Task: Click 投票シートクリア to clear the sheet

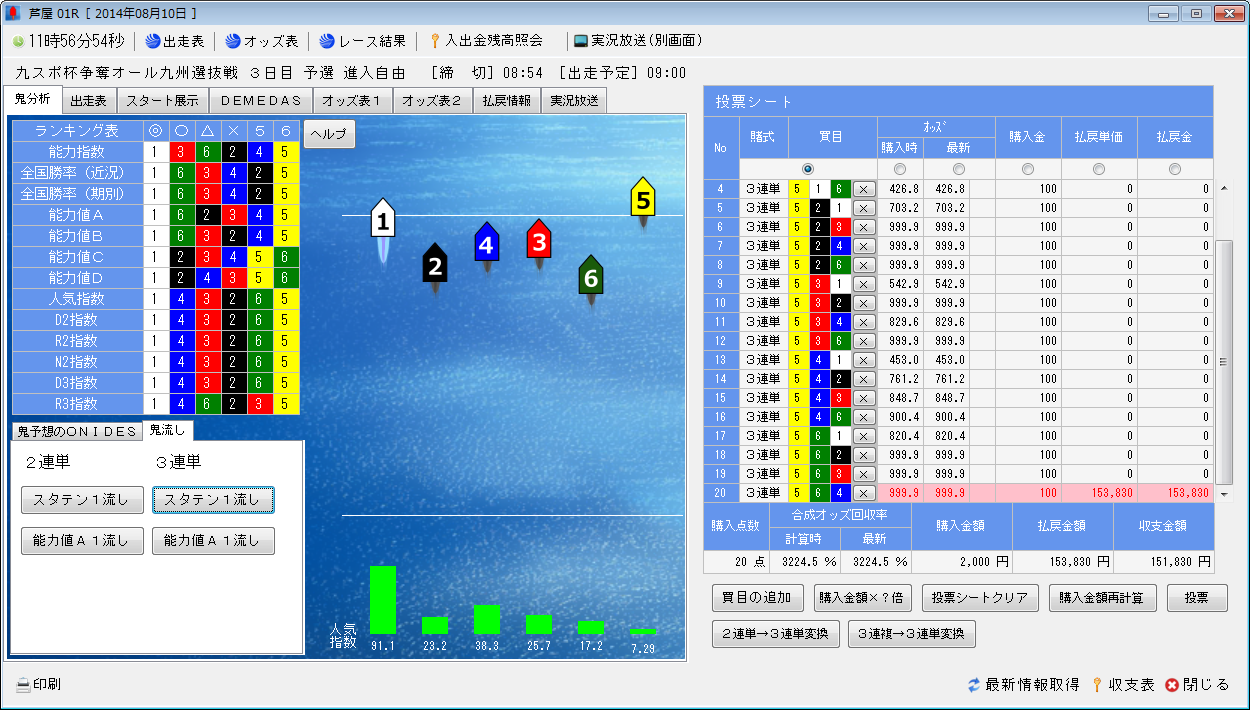Action: coord(980,598)
